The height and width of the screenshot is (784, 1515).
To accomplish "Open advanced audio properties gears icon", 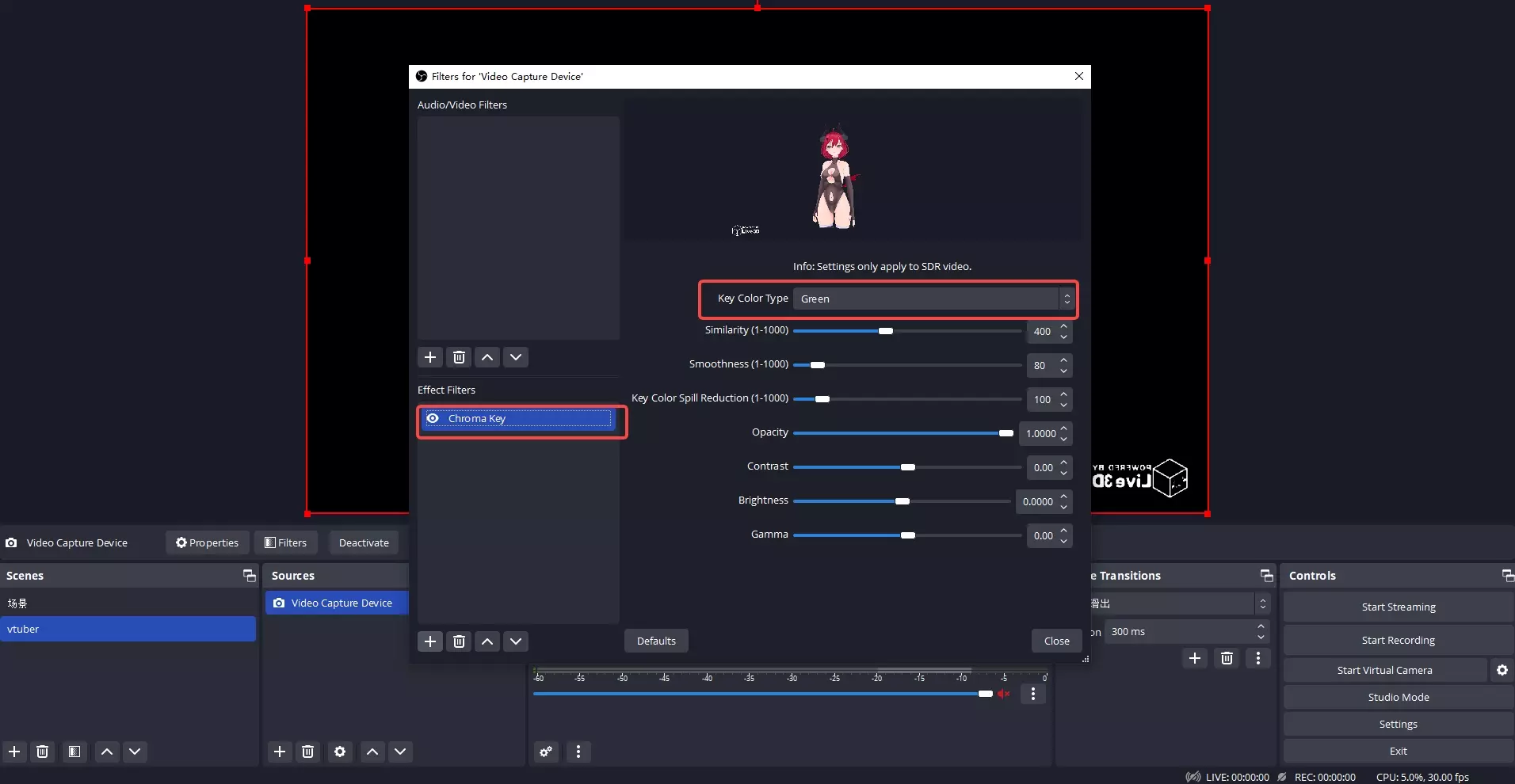I will point(546,752).
